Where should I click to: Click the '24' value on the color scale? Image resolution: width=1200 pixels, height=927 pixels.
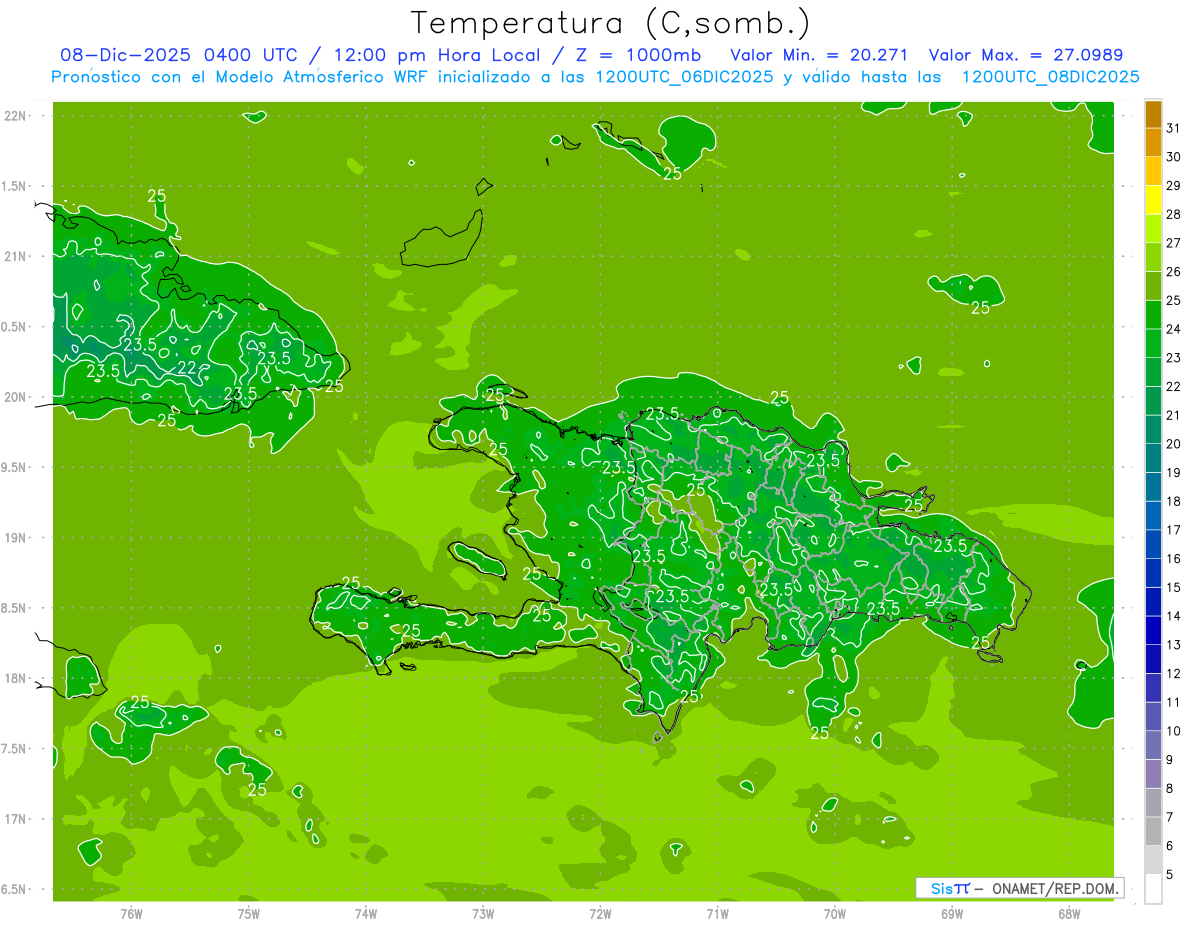(x=1174, y=329)
